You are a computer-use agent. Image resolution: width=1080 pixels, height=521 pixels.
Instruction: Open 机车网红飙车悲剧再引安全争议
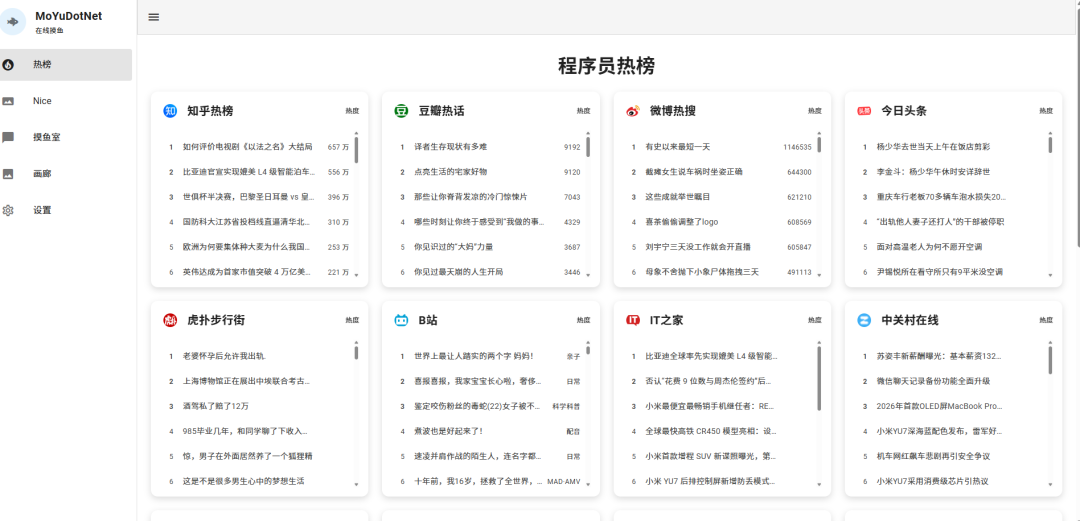click(x=933, y=456)
